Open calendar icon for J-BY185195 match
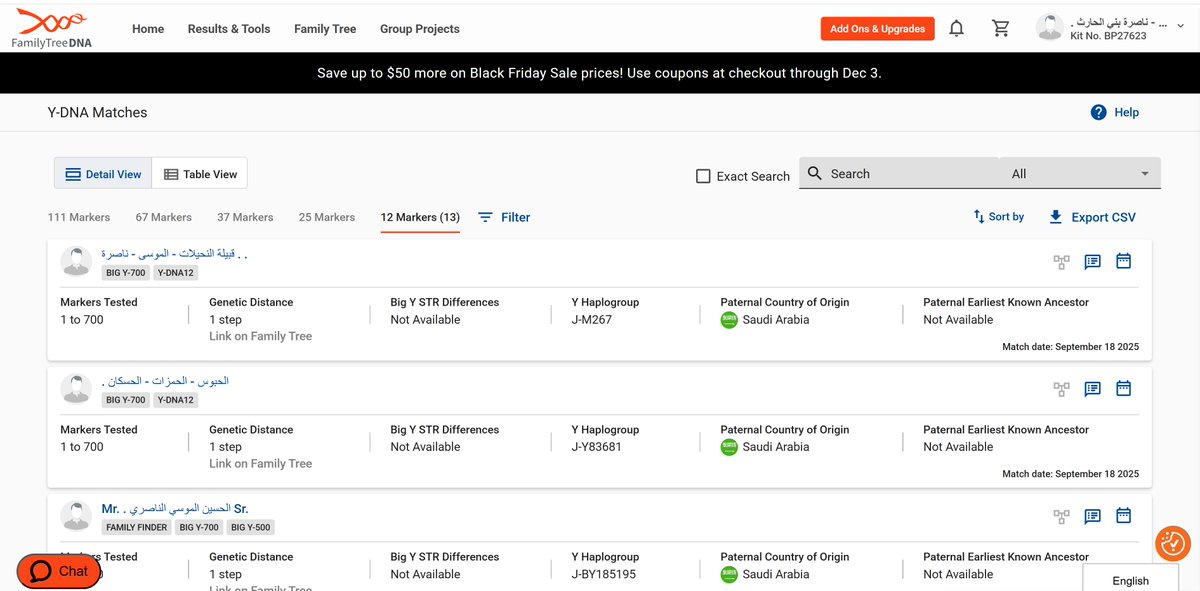 click(1123, 515)
